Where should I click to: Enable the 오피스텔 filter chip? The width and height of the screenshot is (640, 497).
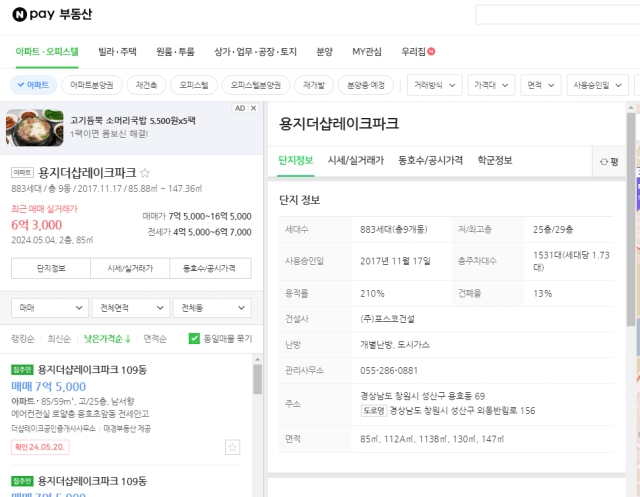coord(194,85)
